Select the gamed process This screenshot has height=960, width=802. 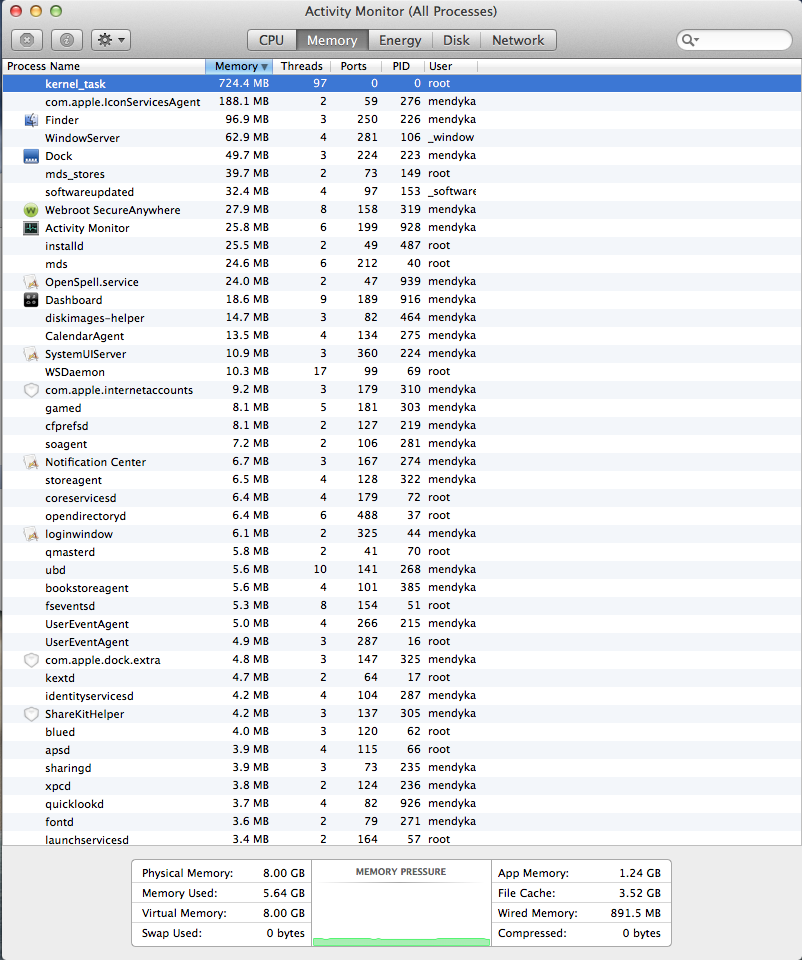click(402, 408)
